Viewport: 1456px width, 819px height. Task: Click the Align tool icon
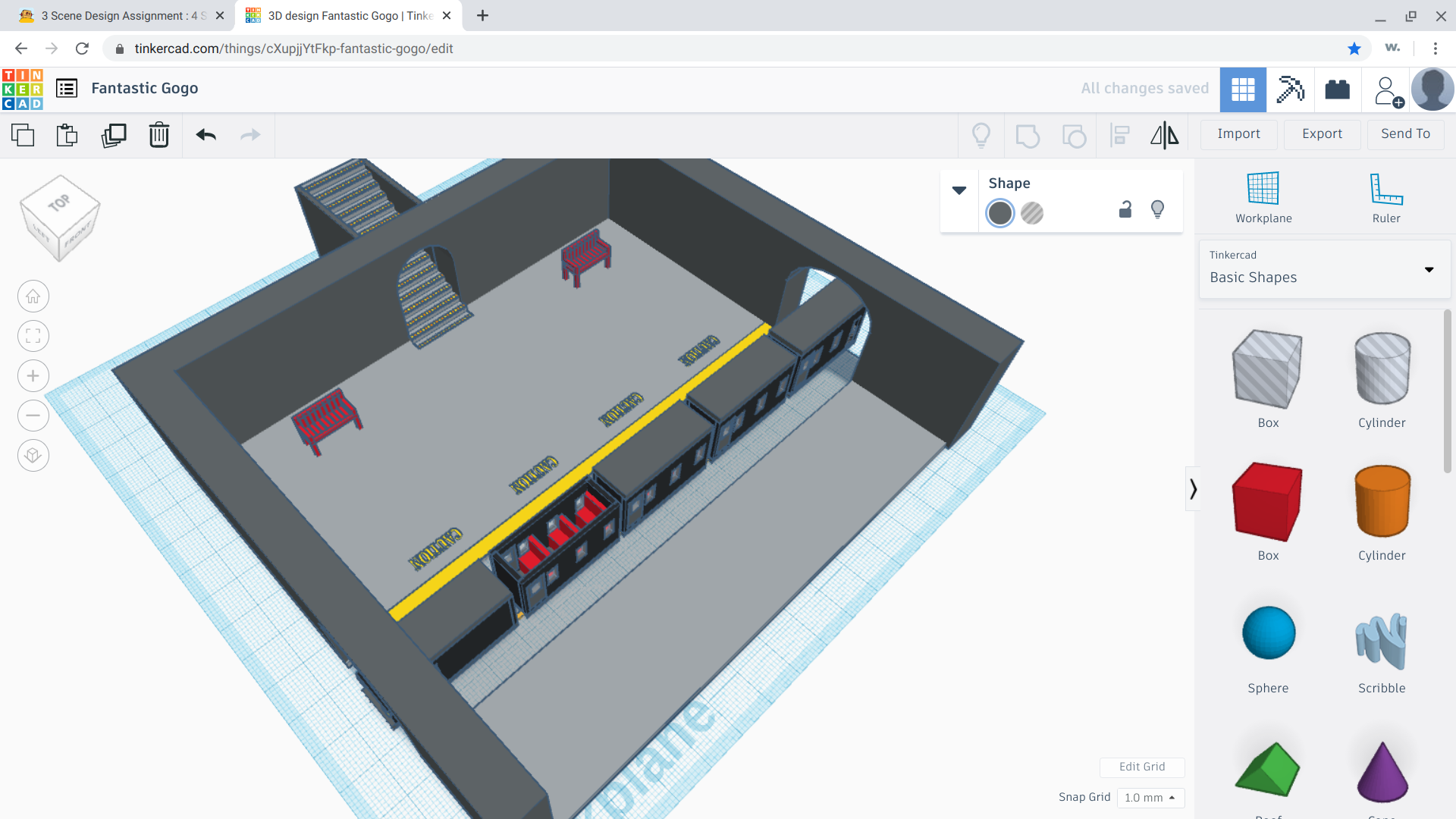point(1119,135)
